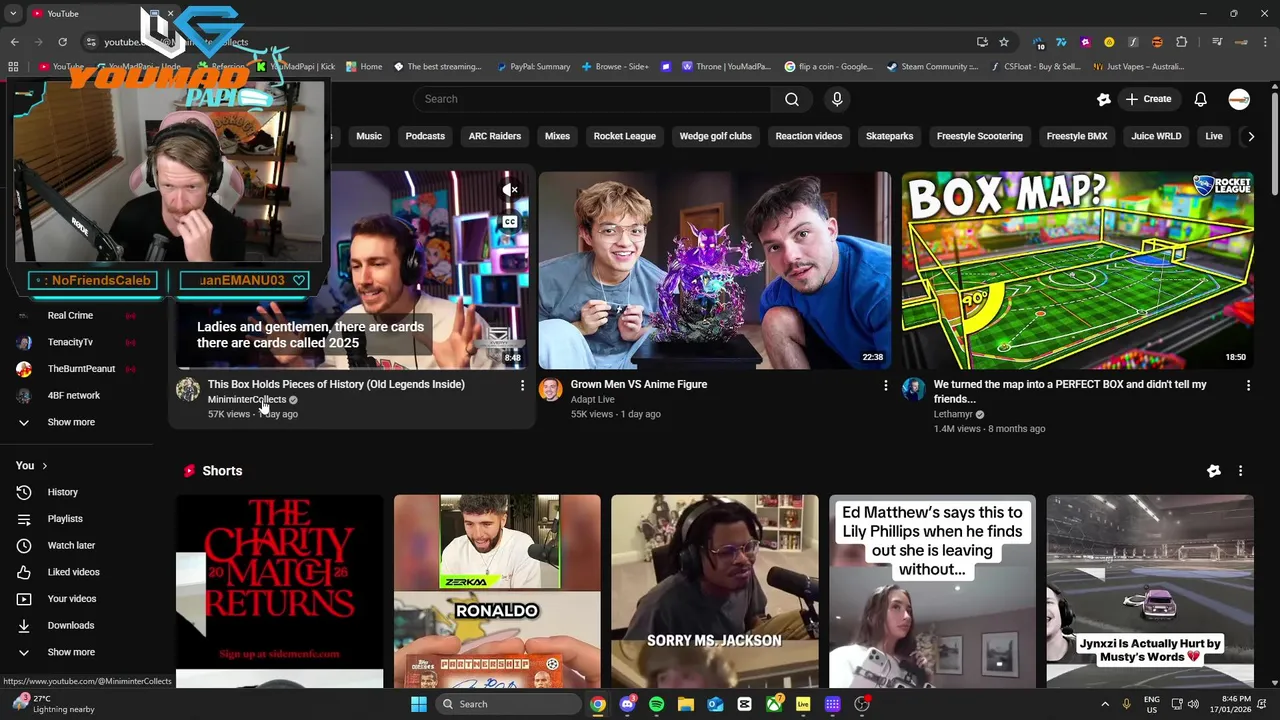This screenshot has height=720, width=1280.
Task: Open the Charity Match Returns short
Action: click(280, 591)
